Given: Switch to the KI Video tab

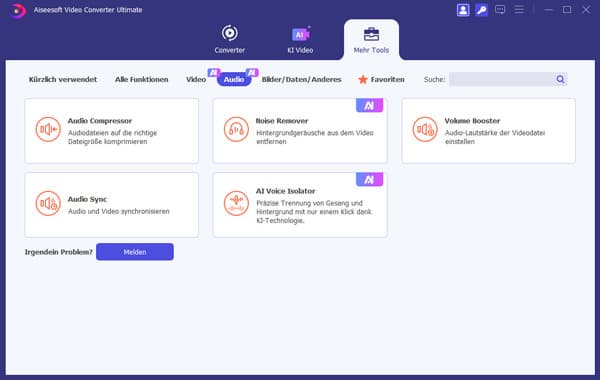Looking at the screenshot, I should 300,39.
